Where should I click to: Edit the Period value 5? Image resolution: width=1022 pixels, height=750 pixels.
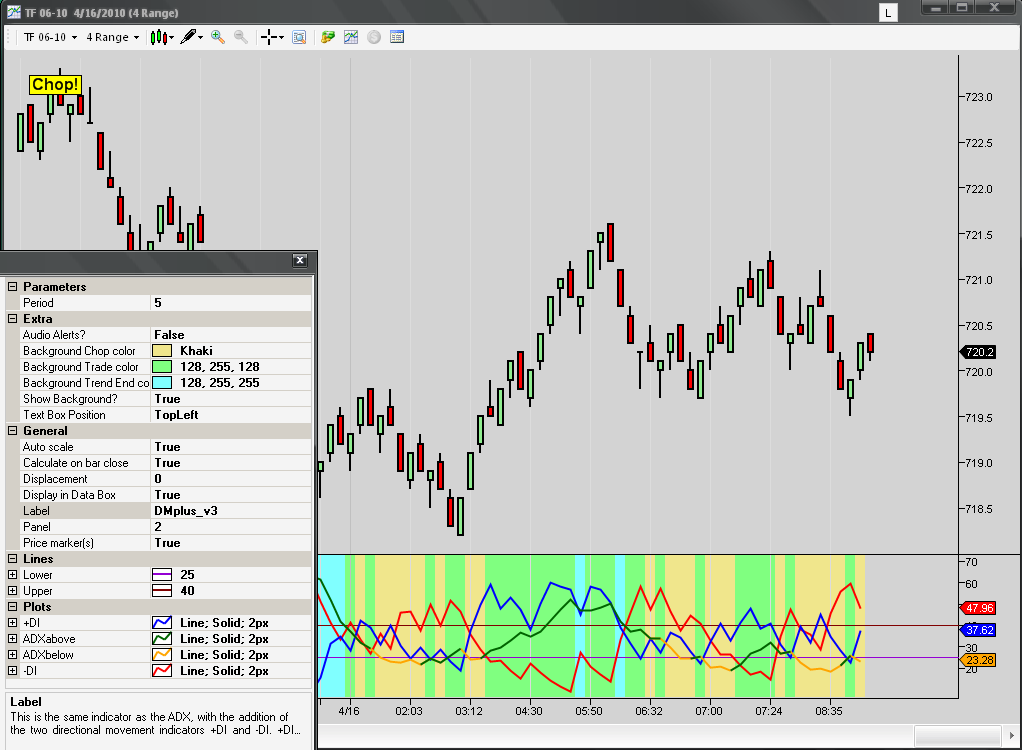click(x=231, y=303)
